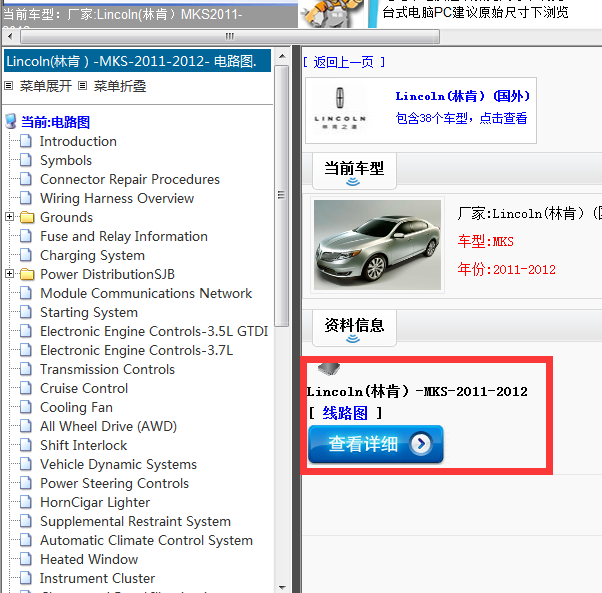Click the page icon beside Fuse and Relay Information
The image size is (602, 593).
point(26,236)
